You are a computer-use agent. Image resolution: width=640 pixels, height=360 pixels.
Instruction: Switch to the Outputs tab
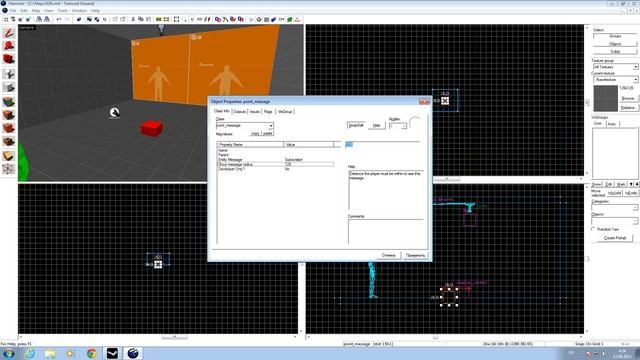[x=239, y=111]
